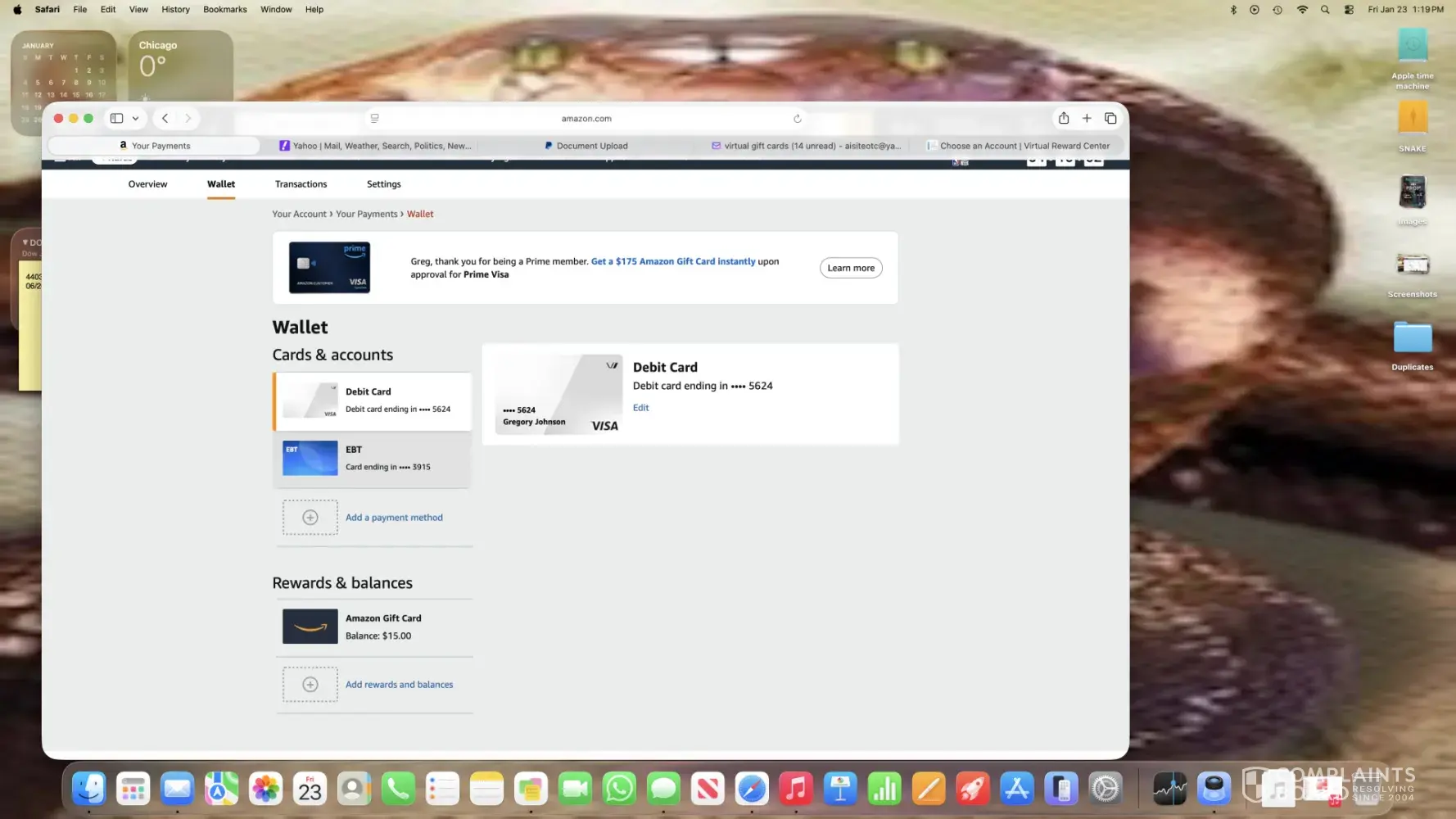
Task: Open a new tab with plus icon
Action: click(x=1087, y=118)
